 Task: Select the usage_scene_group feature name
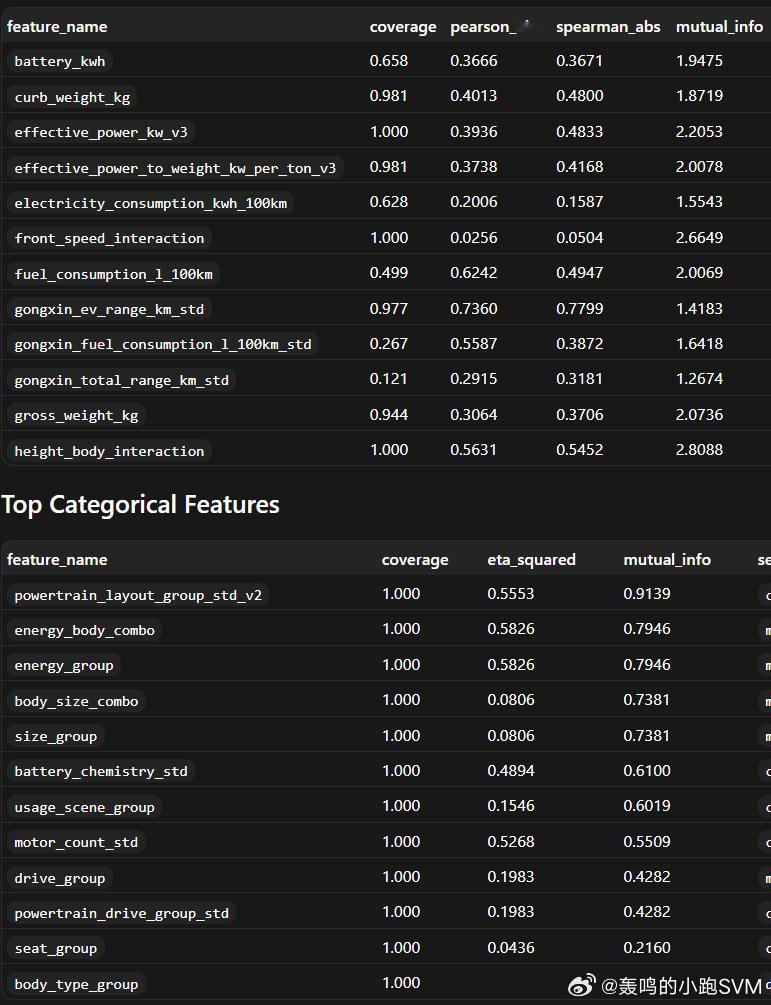85,808
